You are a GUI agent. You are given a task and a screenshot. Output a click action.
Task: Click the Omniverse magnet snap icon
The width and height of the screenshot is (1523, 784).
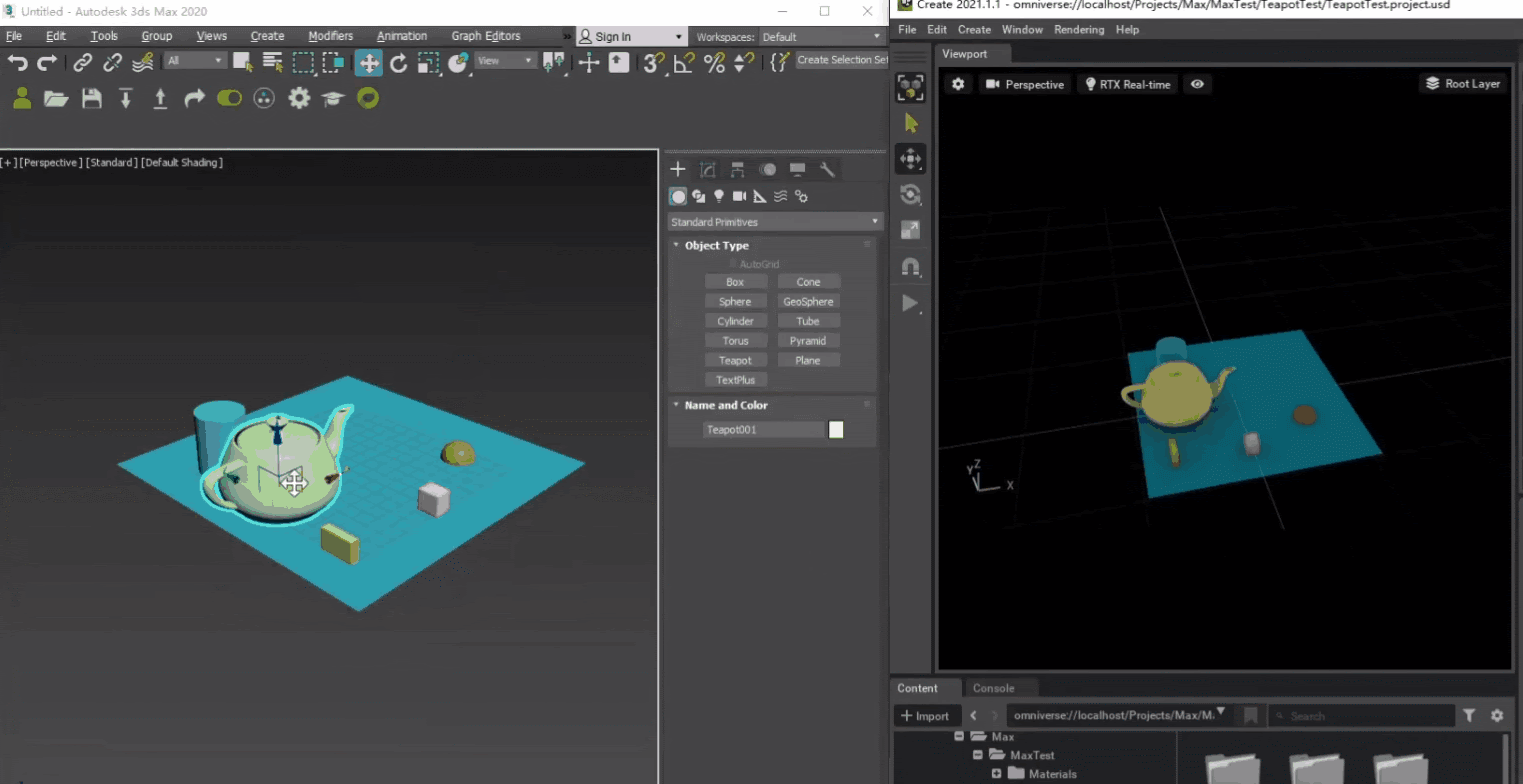point(910,266)
